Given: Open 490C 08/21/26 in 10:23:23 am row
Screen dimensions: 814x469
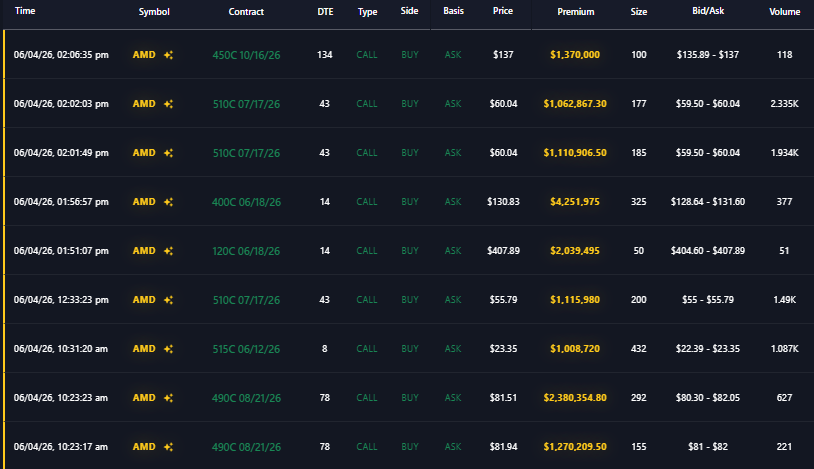Looking at the screenshot, I should (x=246, y=398).
